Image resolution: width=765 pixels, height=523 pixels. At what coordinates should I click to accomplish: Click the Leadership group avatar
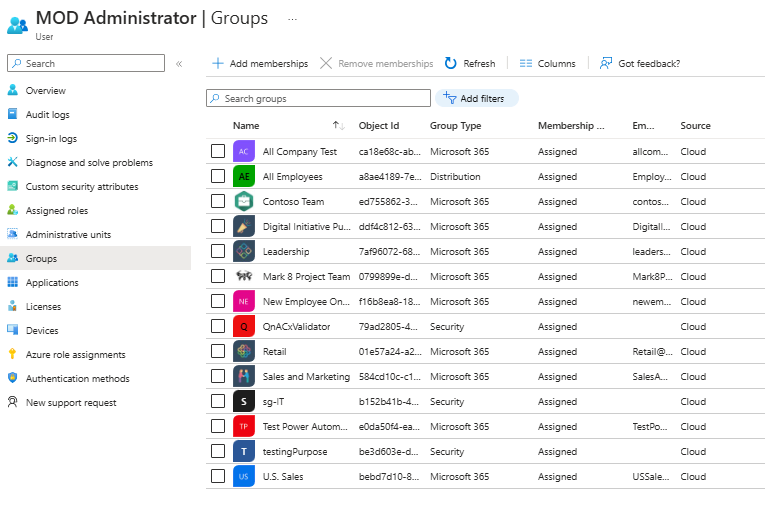(244, 251)
